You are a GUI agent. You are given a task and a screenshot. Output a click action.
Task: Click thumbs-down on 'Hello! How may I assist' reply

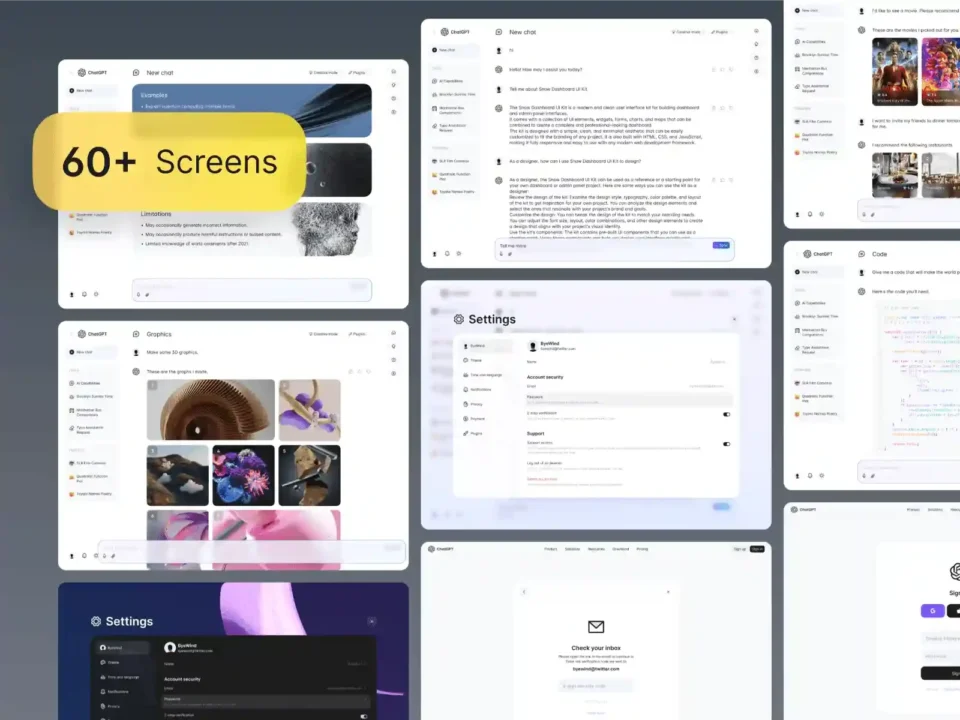tap(733, 69)
